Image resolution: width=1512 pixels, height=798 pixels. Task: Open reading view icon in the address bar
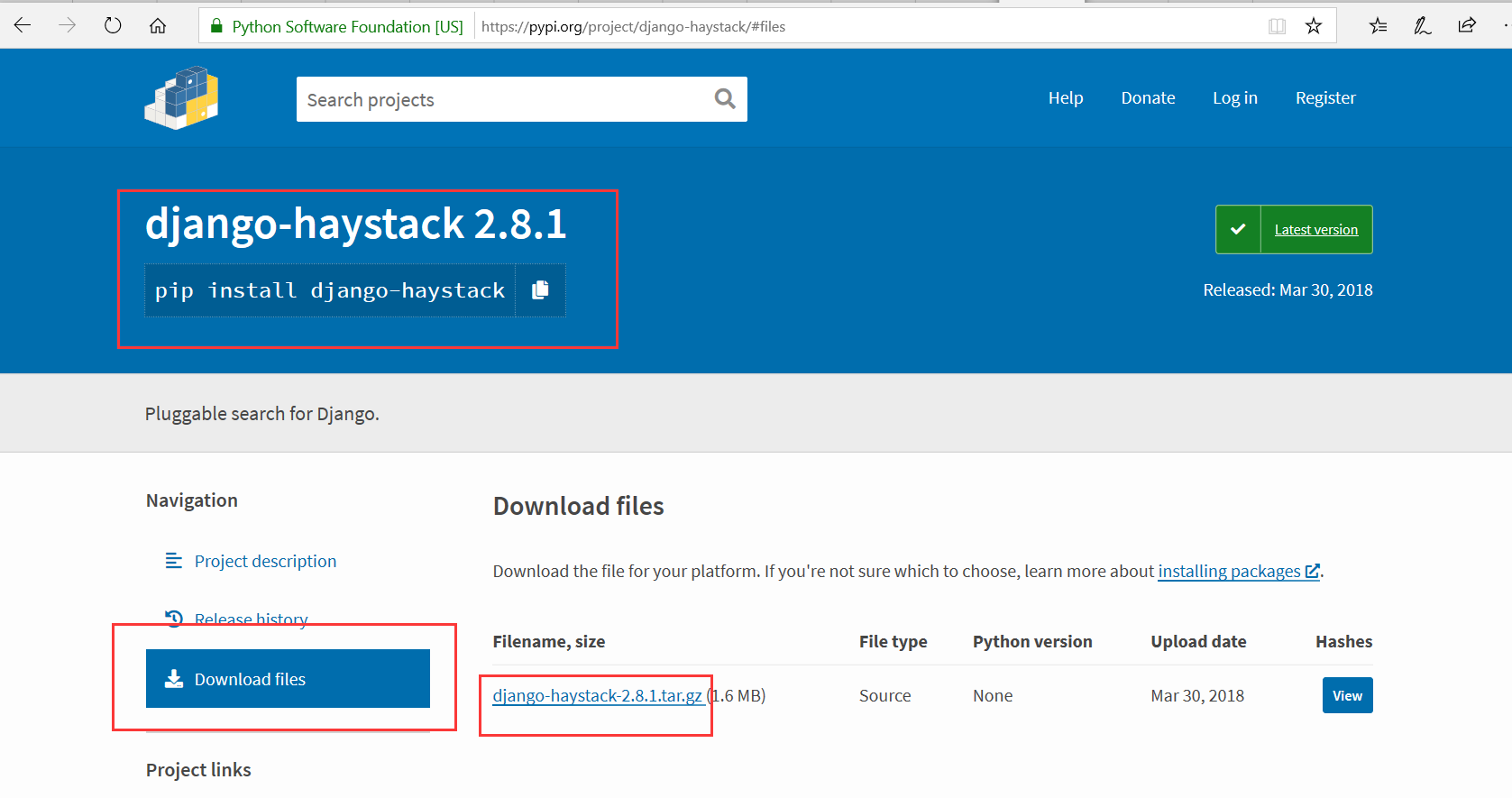pyautogui.click(x=1277, y=26)
